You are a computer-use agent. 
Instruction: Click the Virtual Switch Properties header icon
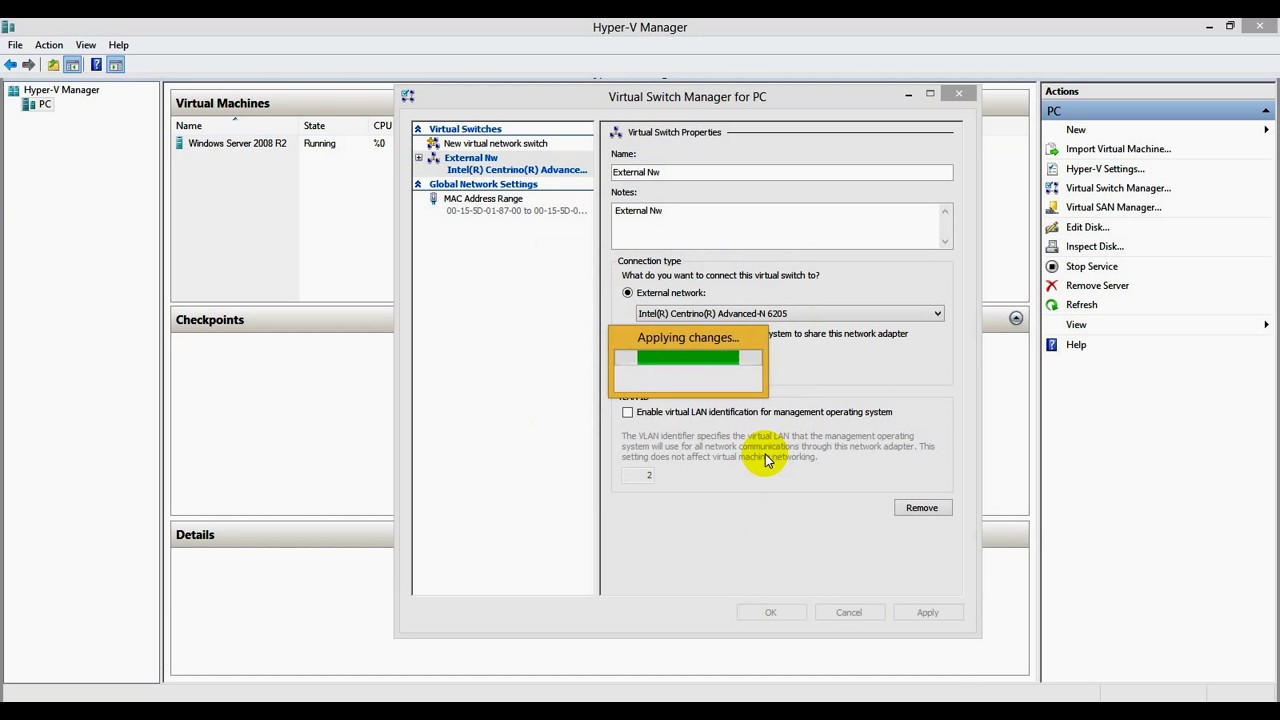[x=616, y=132]
